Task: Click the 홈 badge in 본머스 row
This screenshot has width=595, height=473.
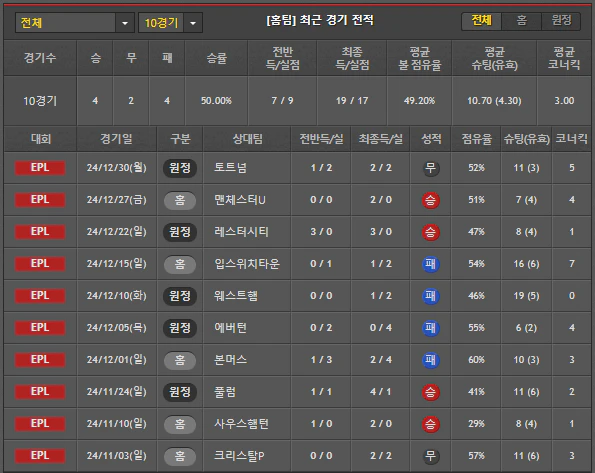Action: coord(180,360)
